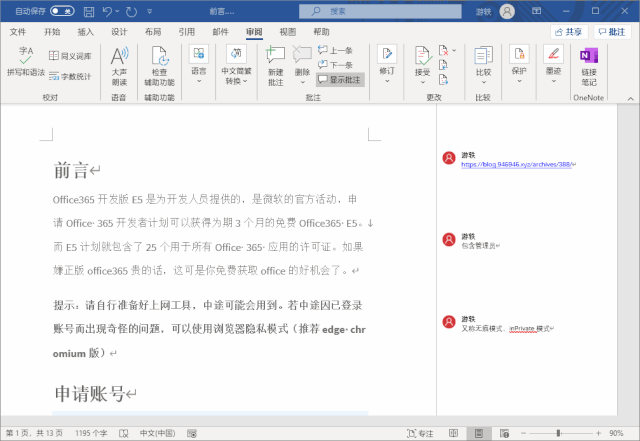This screenshot has height=441, width=640.
Task: Toggle 显示批注 show comments
Action: tap(340, 80)
